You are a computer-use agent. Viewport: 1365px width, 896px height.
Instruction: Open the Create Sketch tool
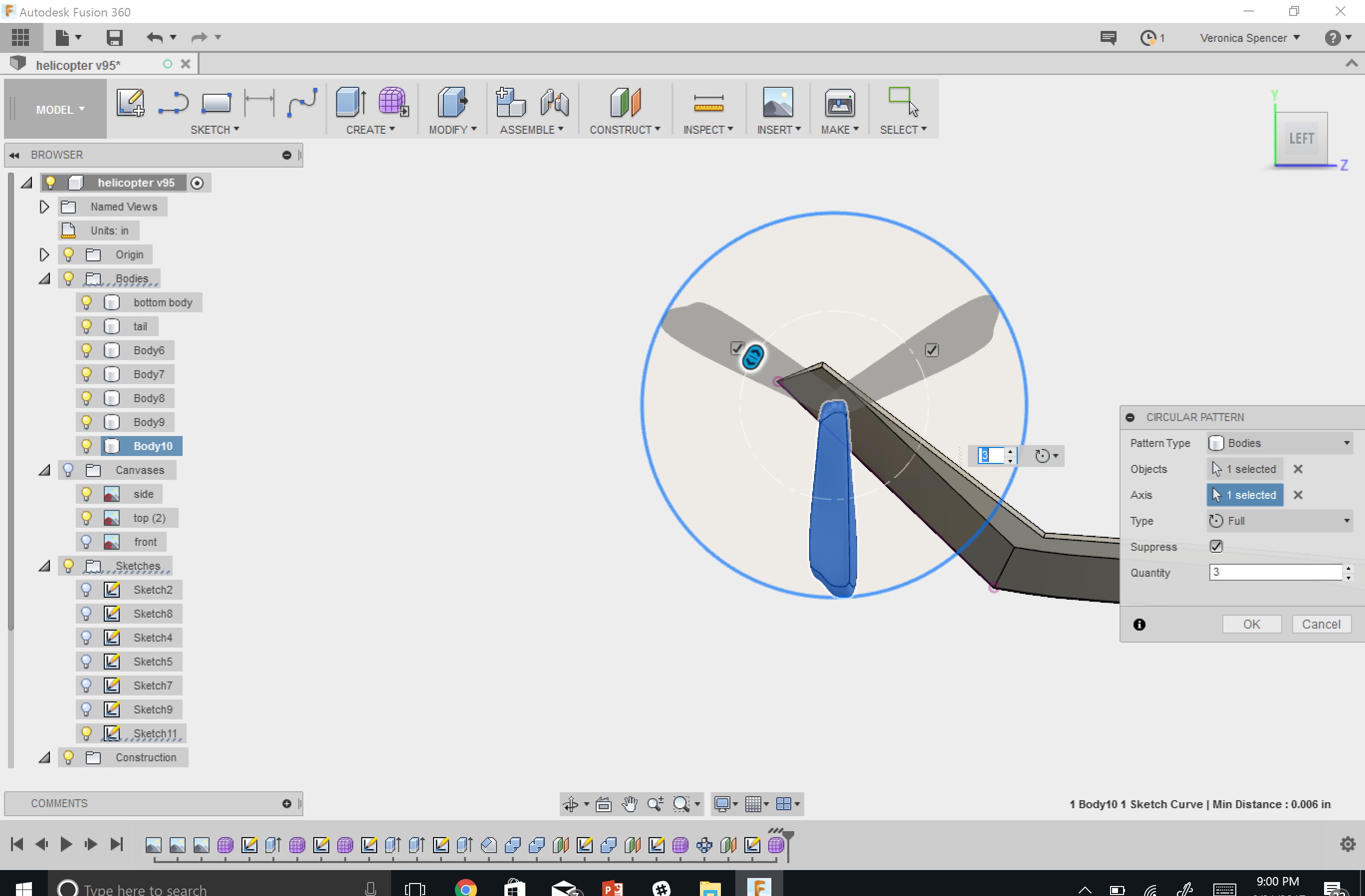pyautogui.click(x=130, y=103)
